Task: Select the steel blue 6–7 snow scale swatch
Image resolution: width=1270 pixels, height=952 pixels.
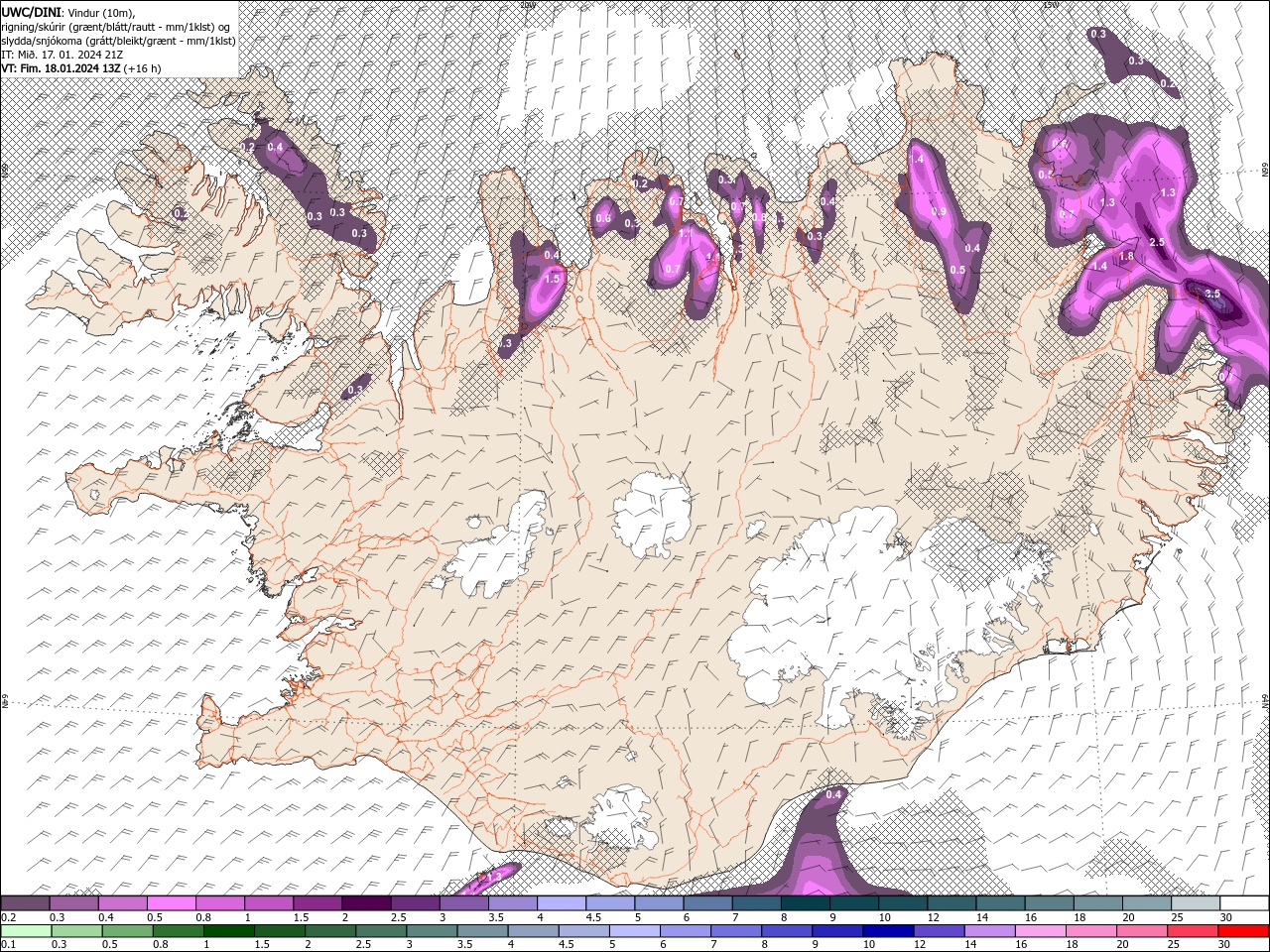Action: click(x=707, y=902)
